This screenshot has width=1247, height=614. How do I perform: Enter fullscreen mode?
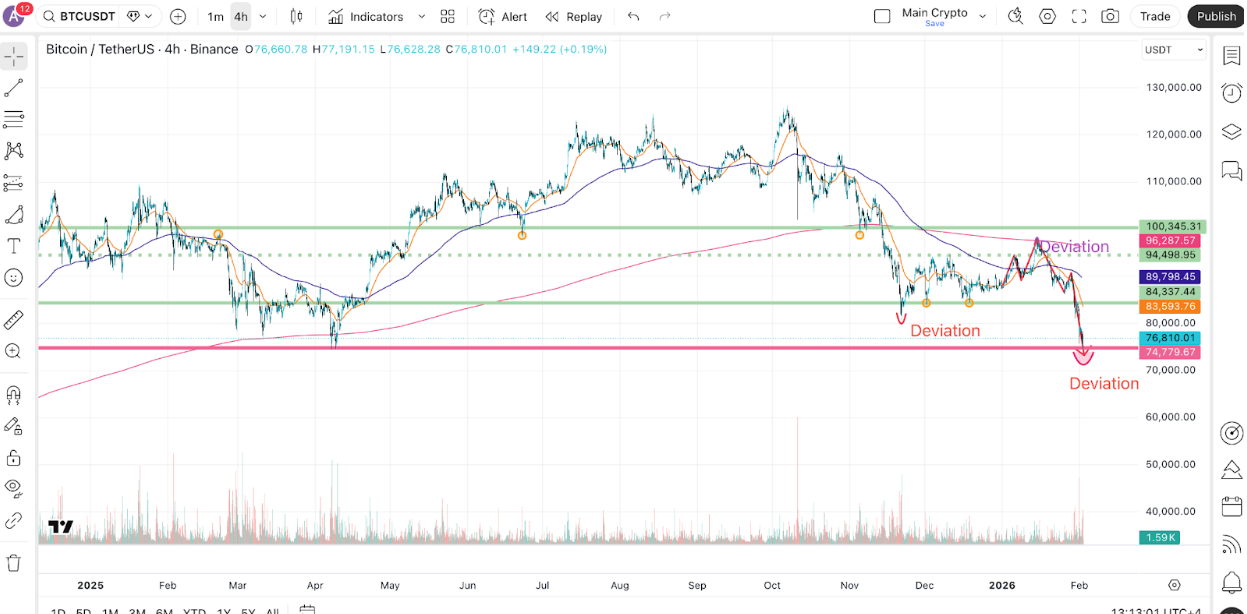[1079, 16]
